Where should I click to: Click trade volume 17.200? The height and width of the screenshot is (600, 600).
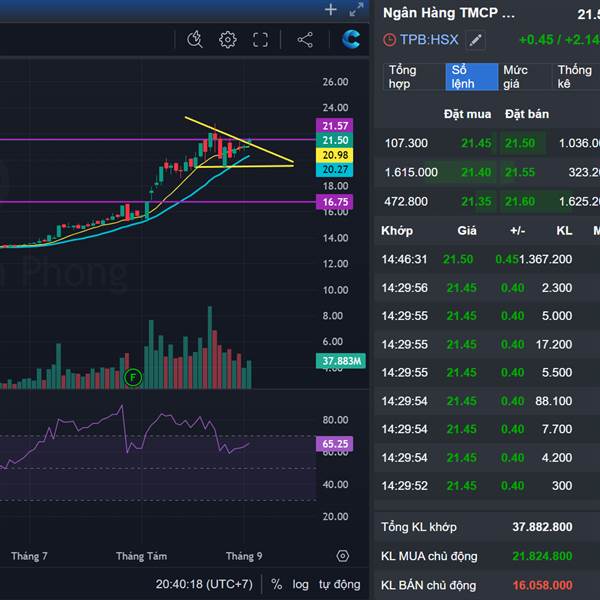554,344
